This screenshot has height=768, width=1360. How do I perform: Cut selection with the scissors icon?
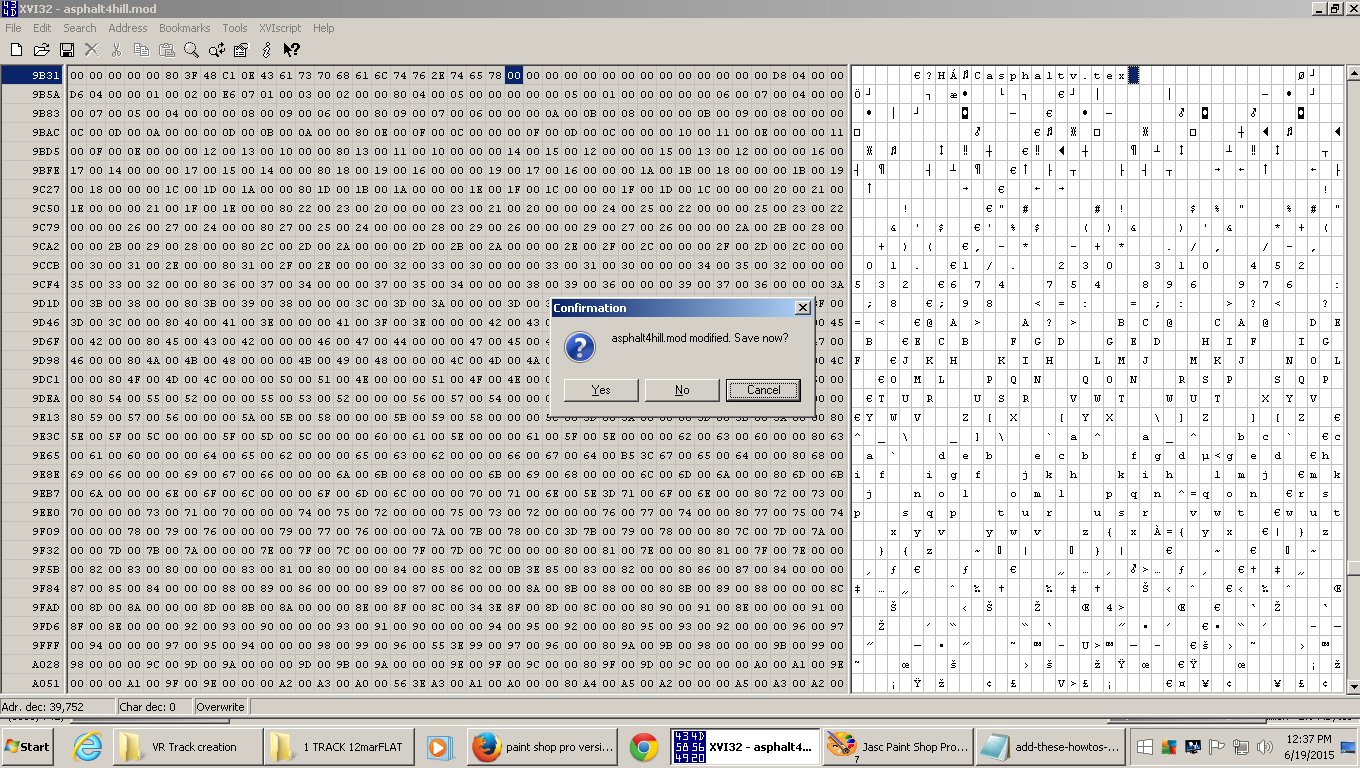coord(117,49)
